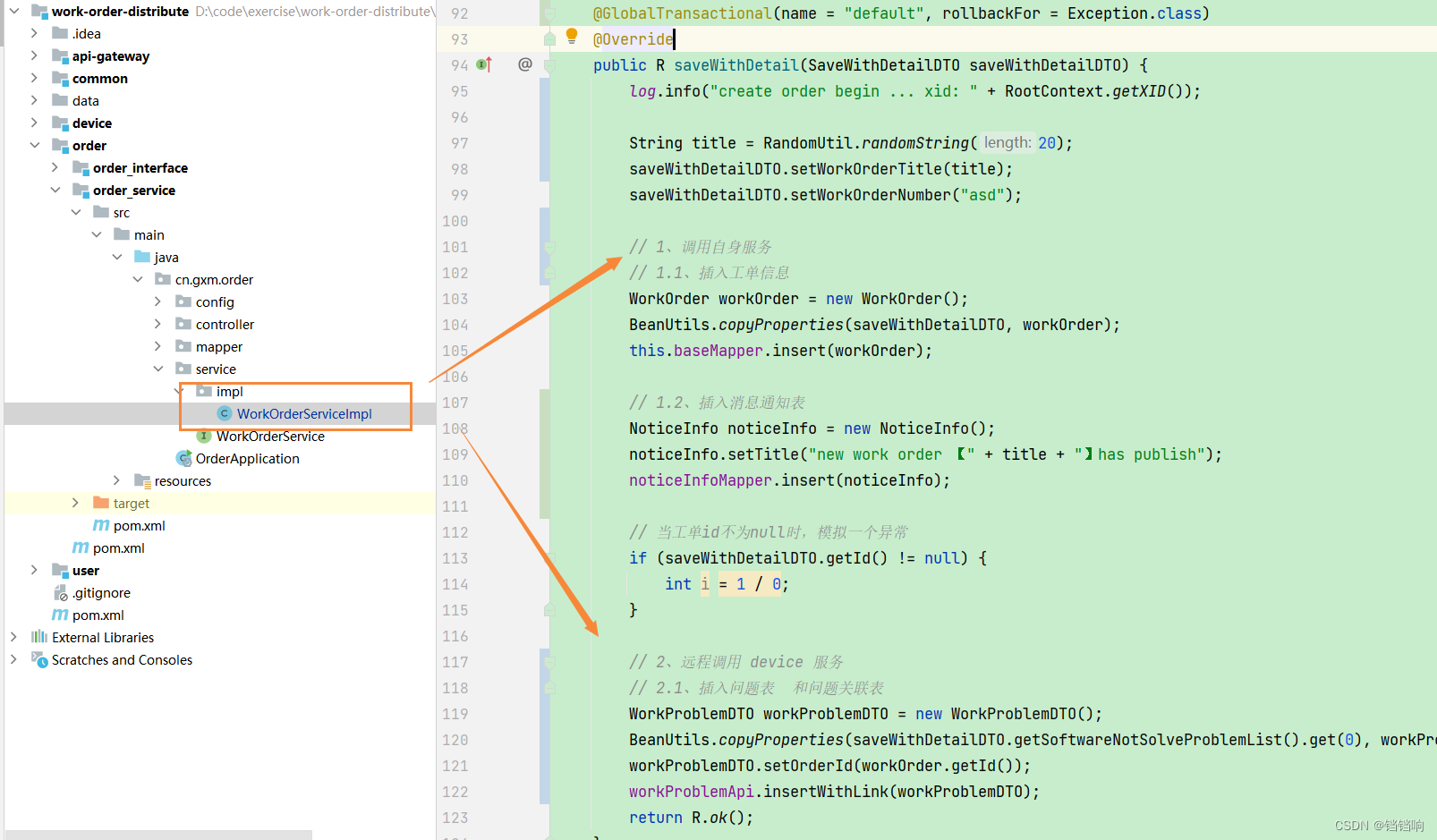Click the yellow lightbulb intention icon
The height and width of the screenshot is (840, 1437).
[572, 37]
